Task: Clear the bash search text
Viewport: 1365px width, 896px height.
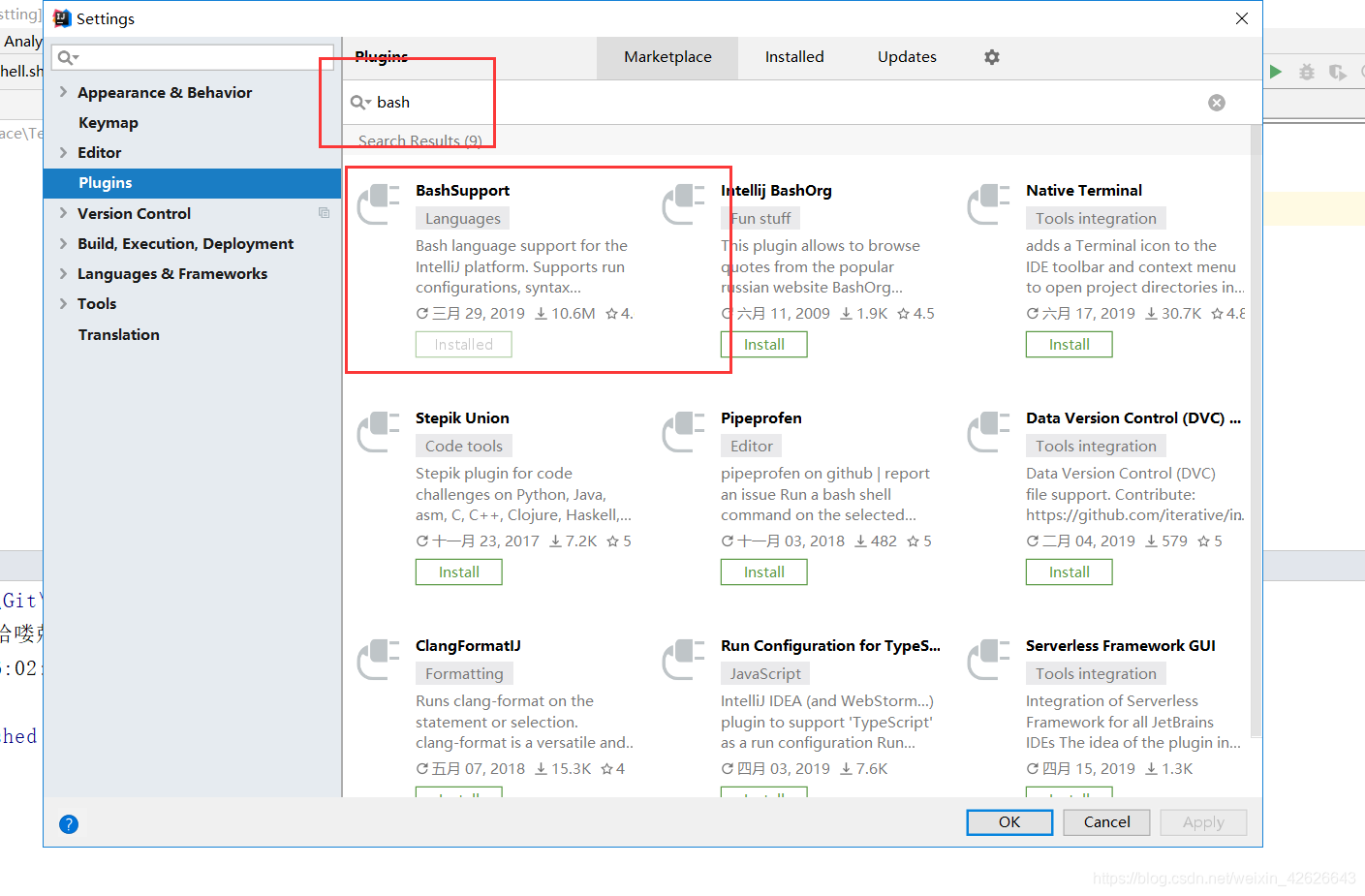Action: (1217, 103)
